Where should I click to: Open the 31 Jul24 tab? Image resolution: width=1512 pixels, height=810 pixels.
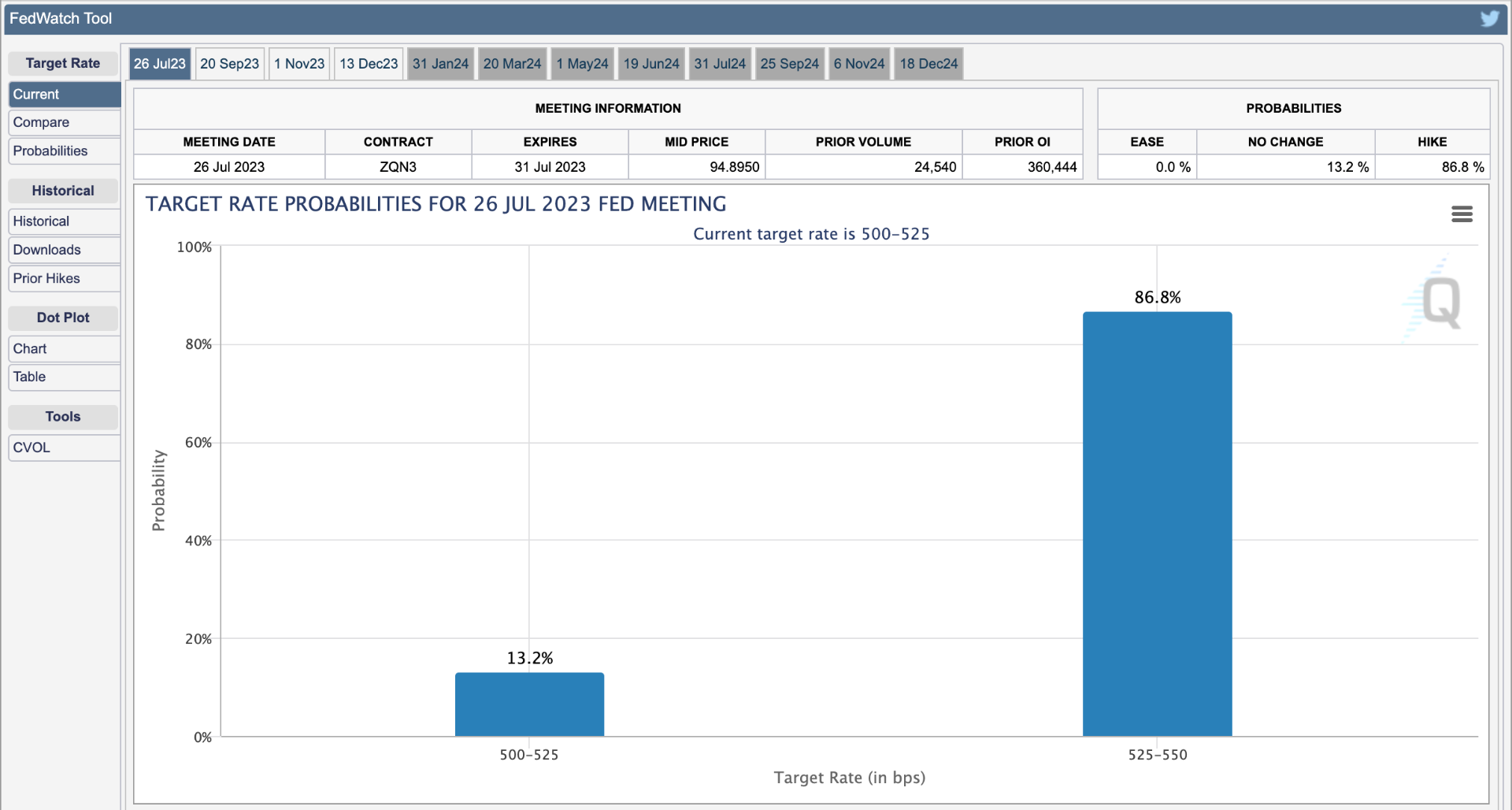click(x=720, y=64)
